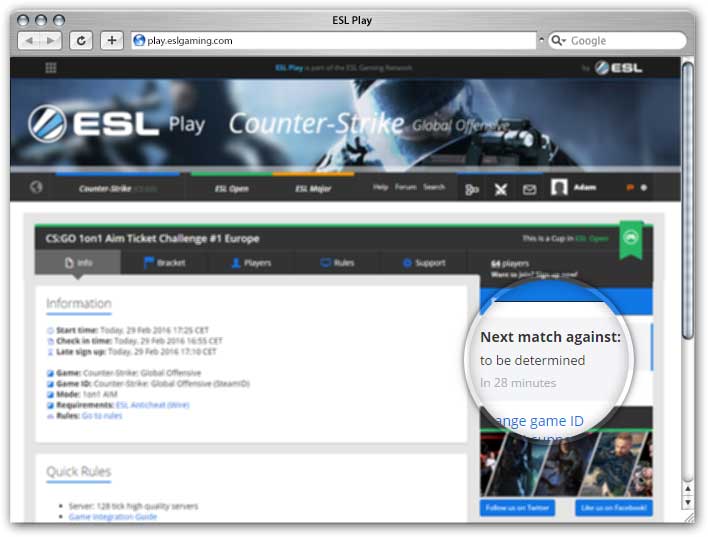Open the Counter-Strike navigation menu

118,188
